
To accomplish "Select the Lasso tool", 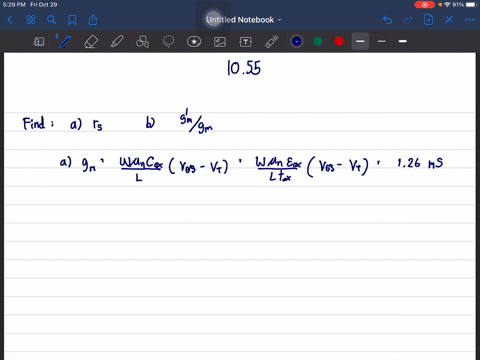I will (168, 42).
